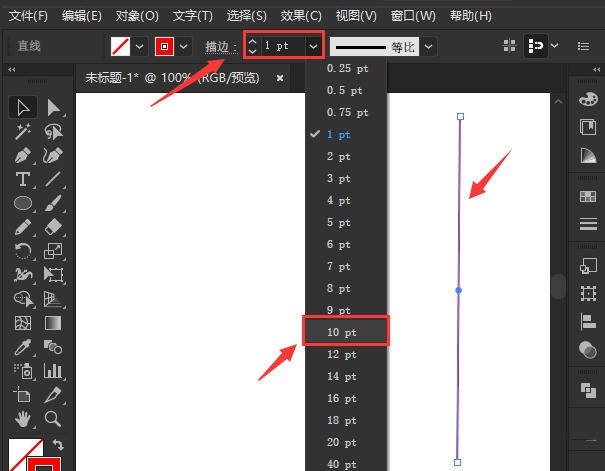This screenshot has width=605, height=471.
Task: Open the stroke color dropdown arrow
Action: tap(184, 47)
